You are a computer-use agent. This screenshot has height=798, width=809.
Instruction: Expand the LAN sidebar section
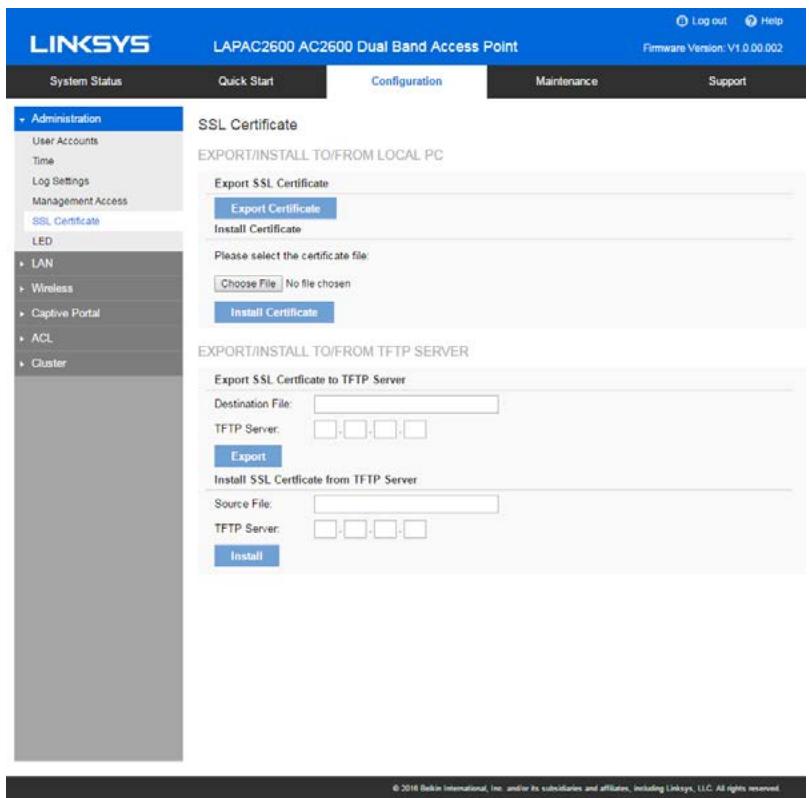click(98, 264)
